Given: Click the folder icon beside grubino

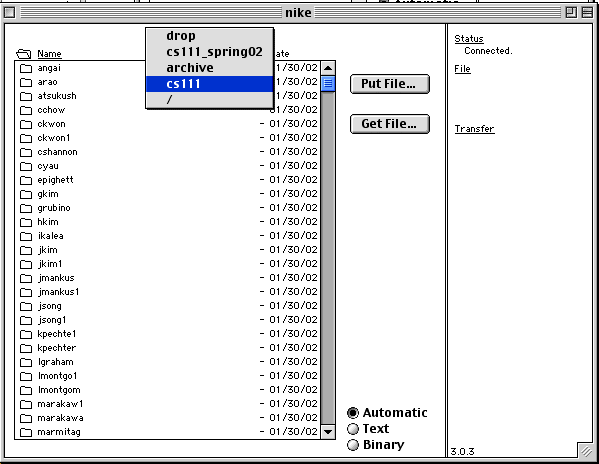Looking at the screenshot, I should point(26,209).
